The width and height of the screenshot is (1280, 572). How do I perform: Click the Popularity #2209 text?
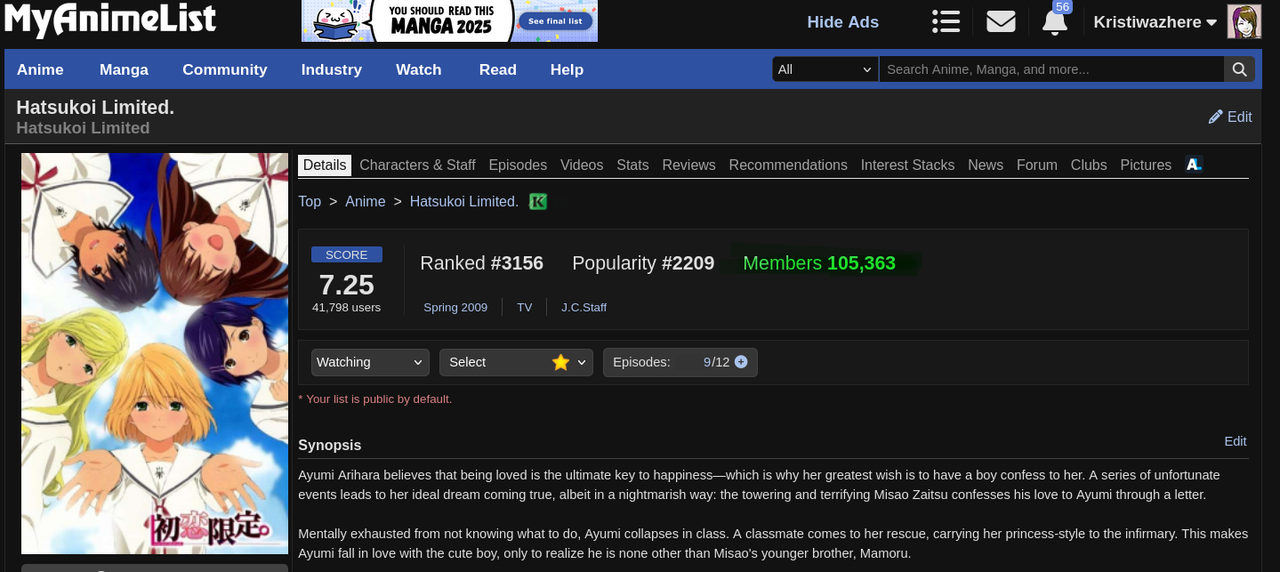click(643, 263)
